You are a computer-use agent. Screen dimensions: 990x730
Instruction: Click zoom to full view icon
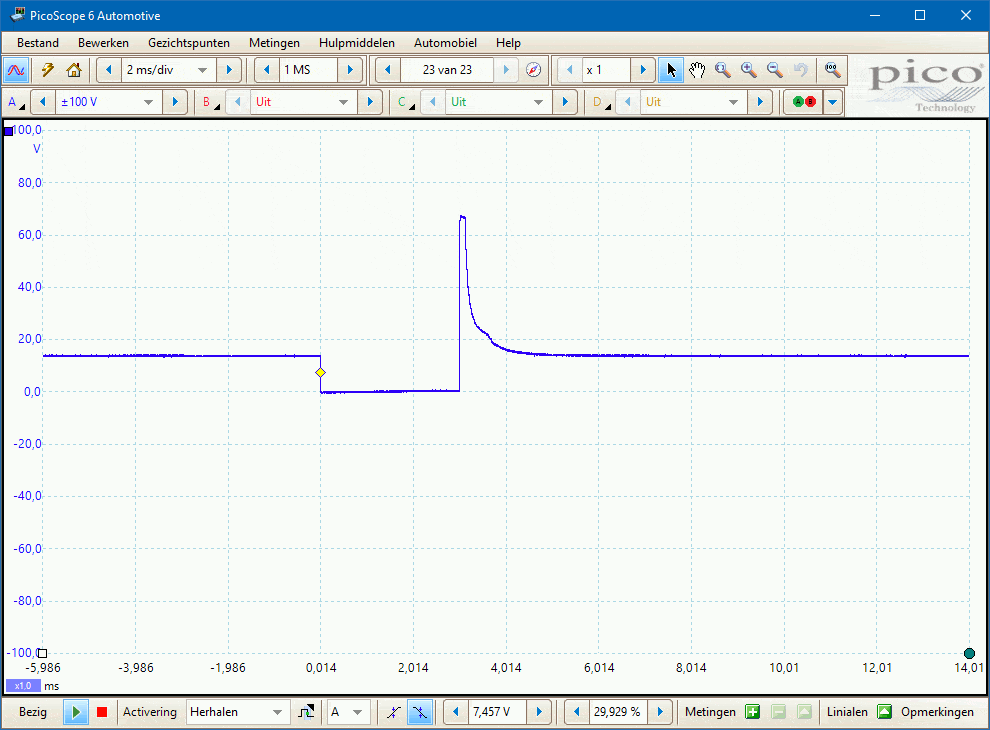click(x=832, y=70)
